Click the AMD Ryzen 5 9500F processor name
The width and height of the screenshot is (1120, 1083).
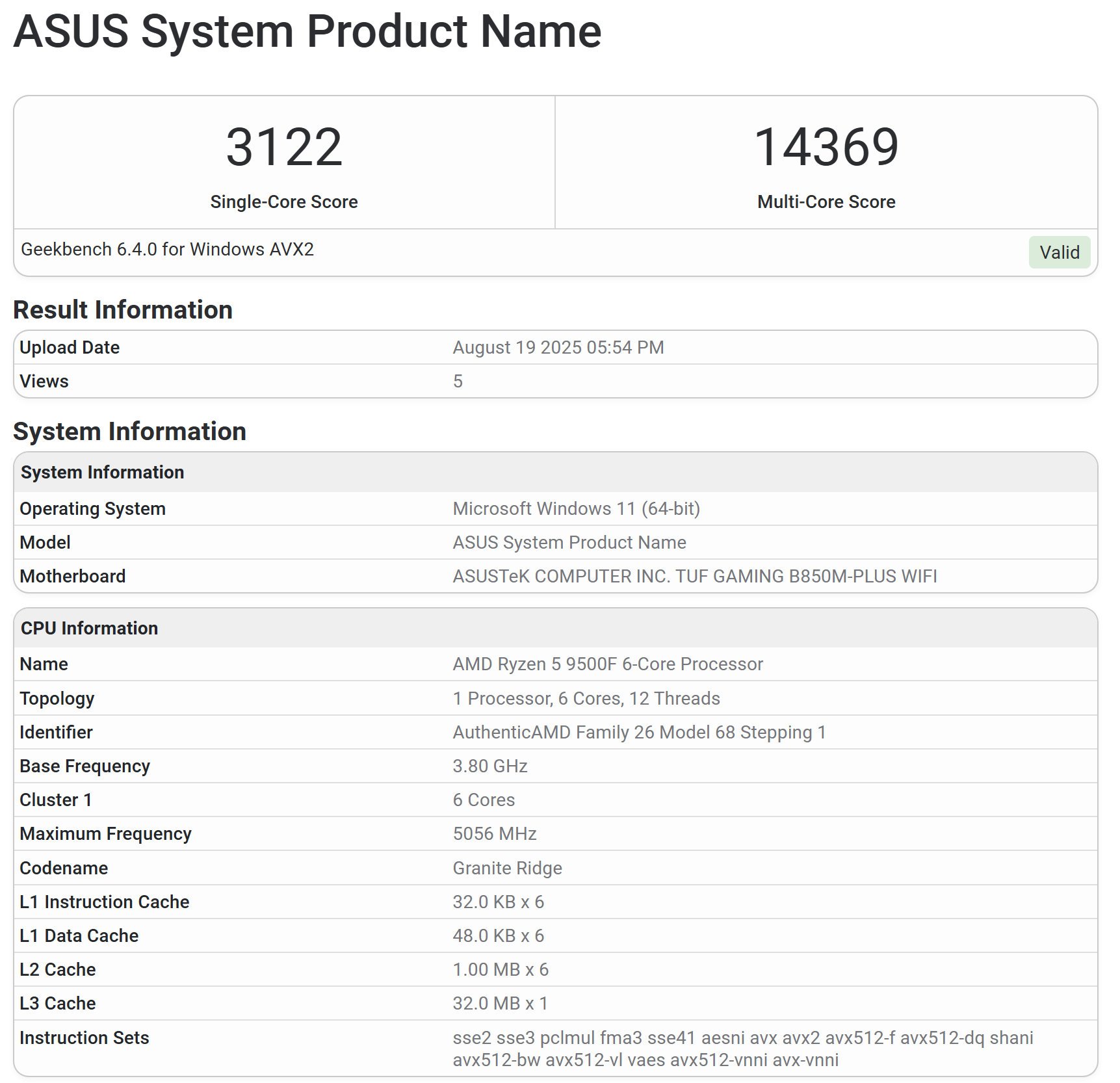click(607, 664)
